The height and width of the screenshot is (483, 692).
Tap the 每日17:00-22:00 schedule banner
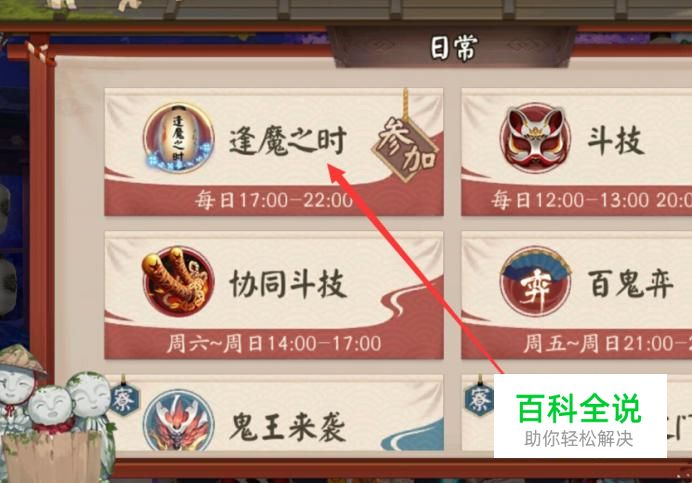(274, 200)
